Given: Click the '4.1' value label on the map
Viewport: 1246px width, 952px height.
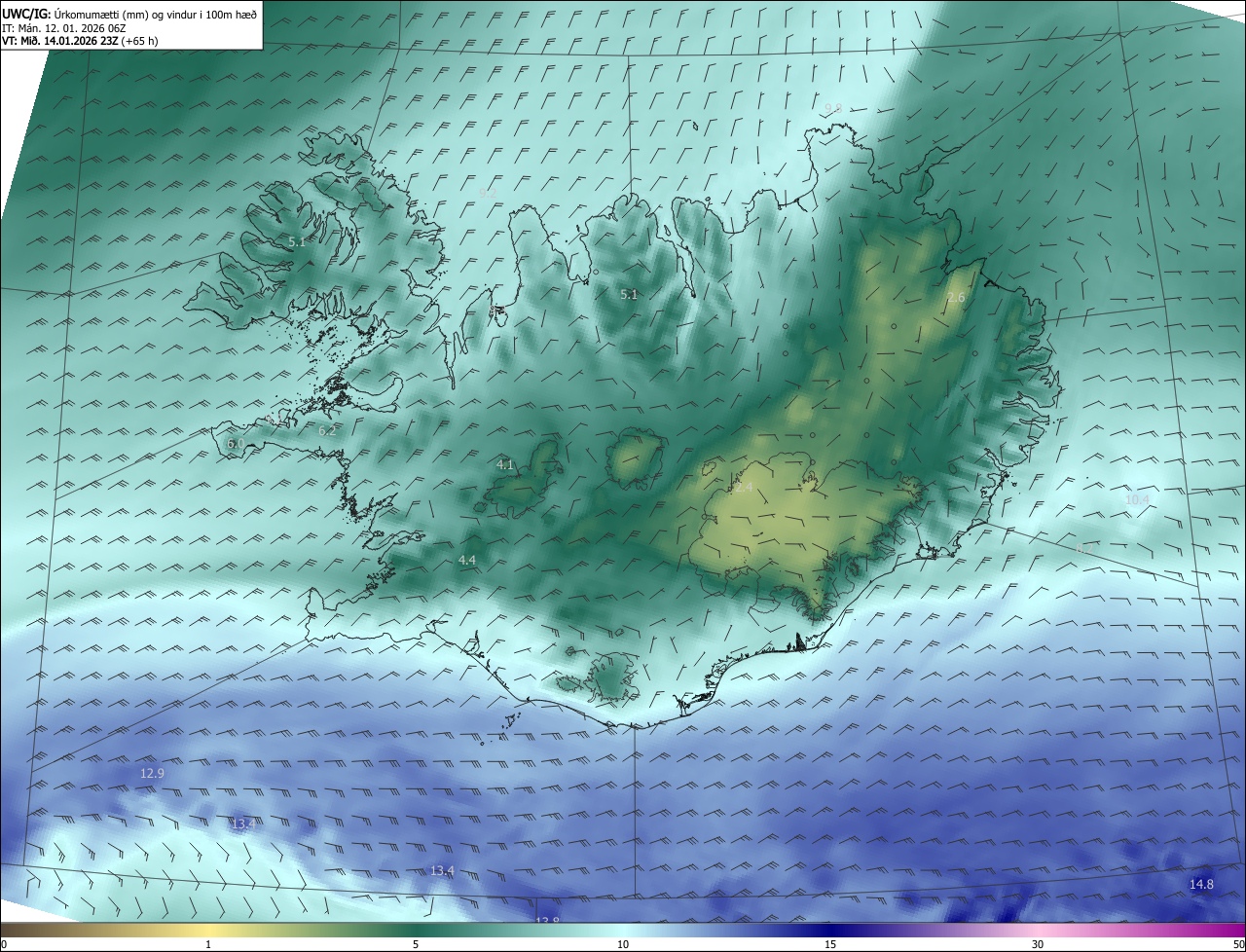Looking at the screenshot, I should coord(505,465).
